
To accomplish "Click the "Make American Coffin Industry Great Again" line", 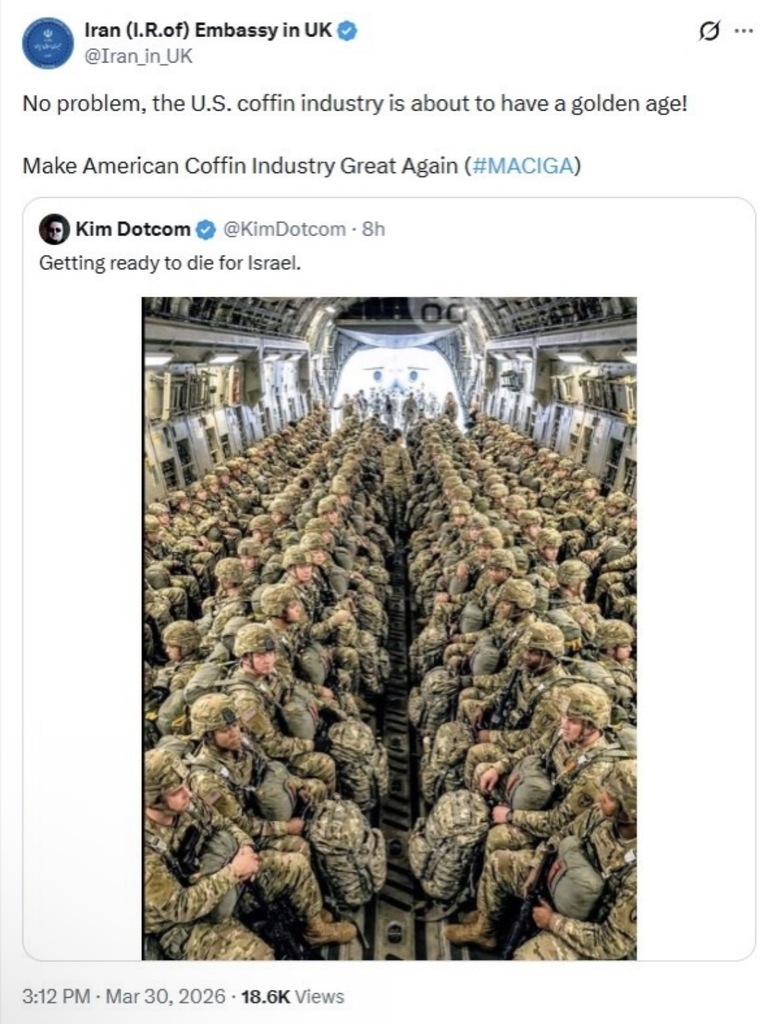I will 240,166.
